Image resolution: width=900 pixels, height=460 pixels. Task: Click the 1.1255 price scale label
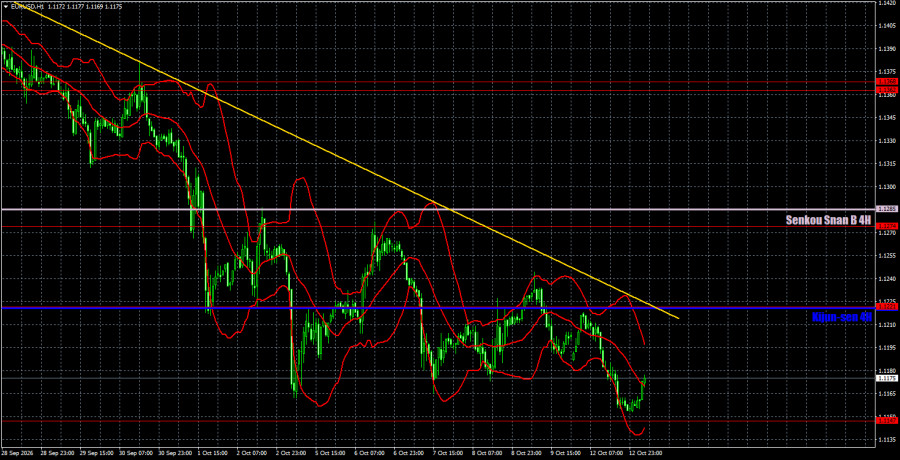(x=886, y=256)
